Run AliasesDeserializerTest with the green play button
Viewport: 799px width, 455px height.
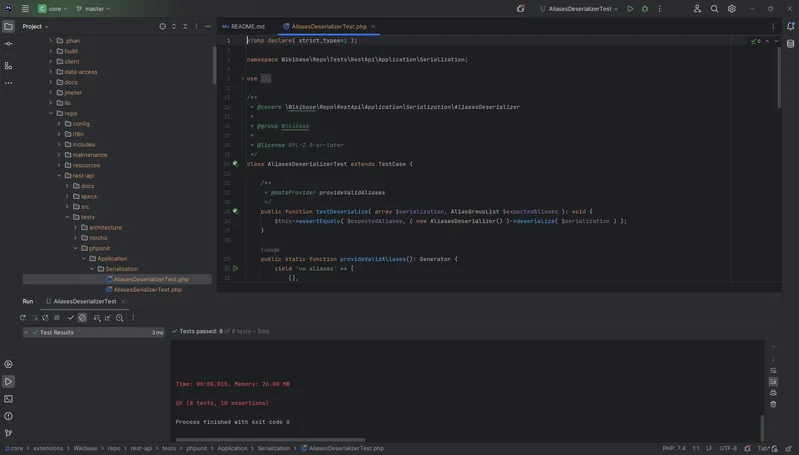[x=630, y=9]
